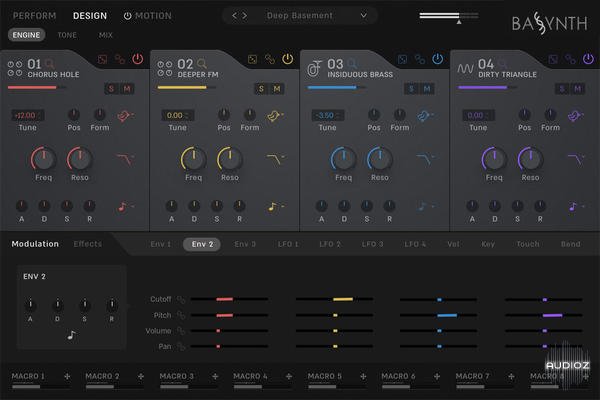600x400 pixels.
Task: Click Pan row link icon
Action: coord(181,346)
